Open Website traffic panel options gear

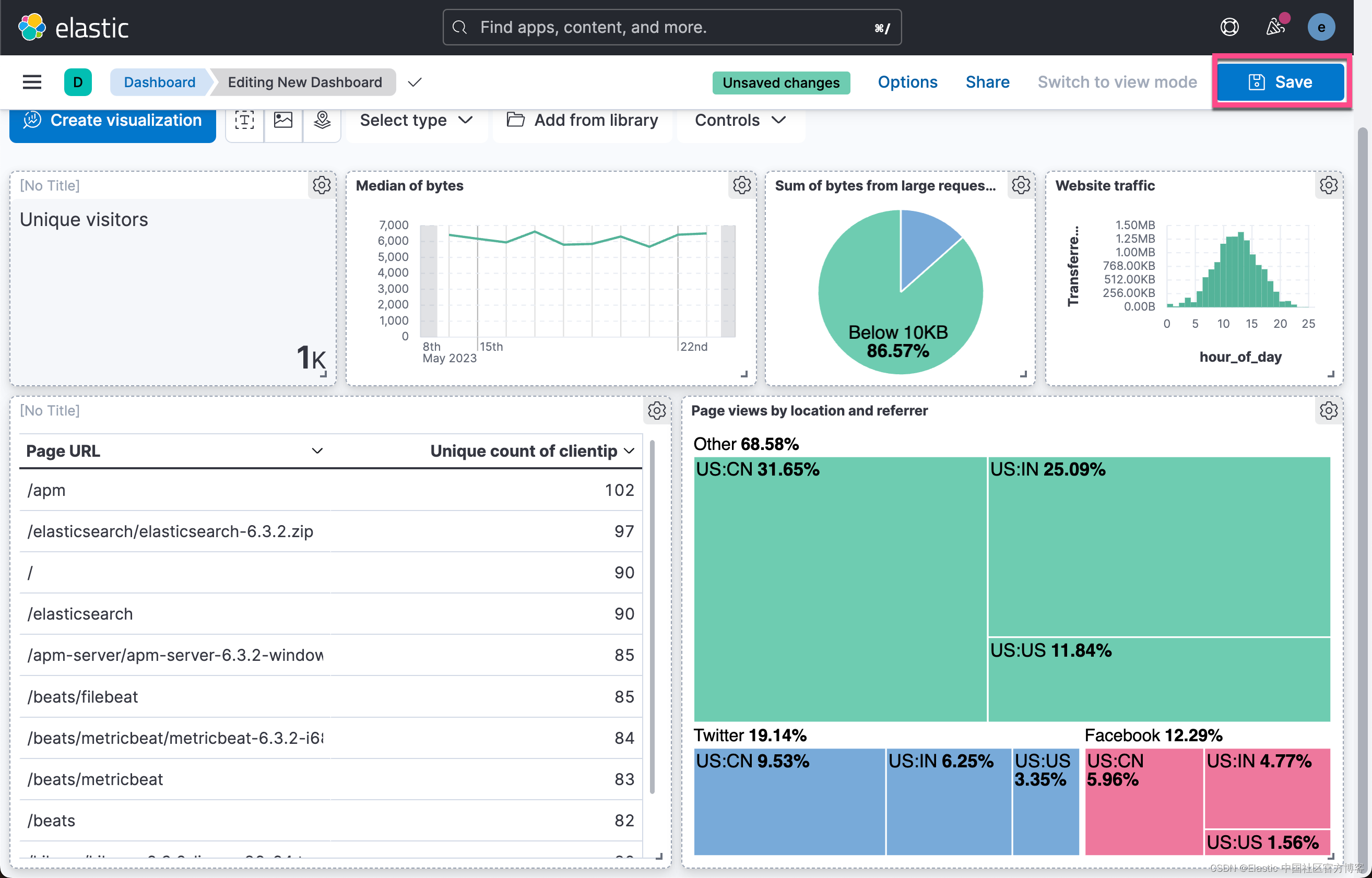(1329, 185)
